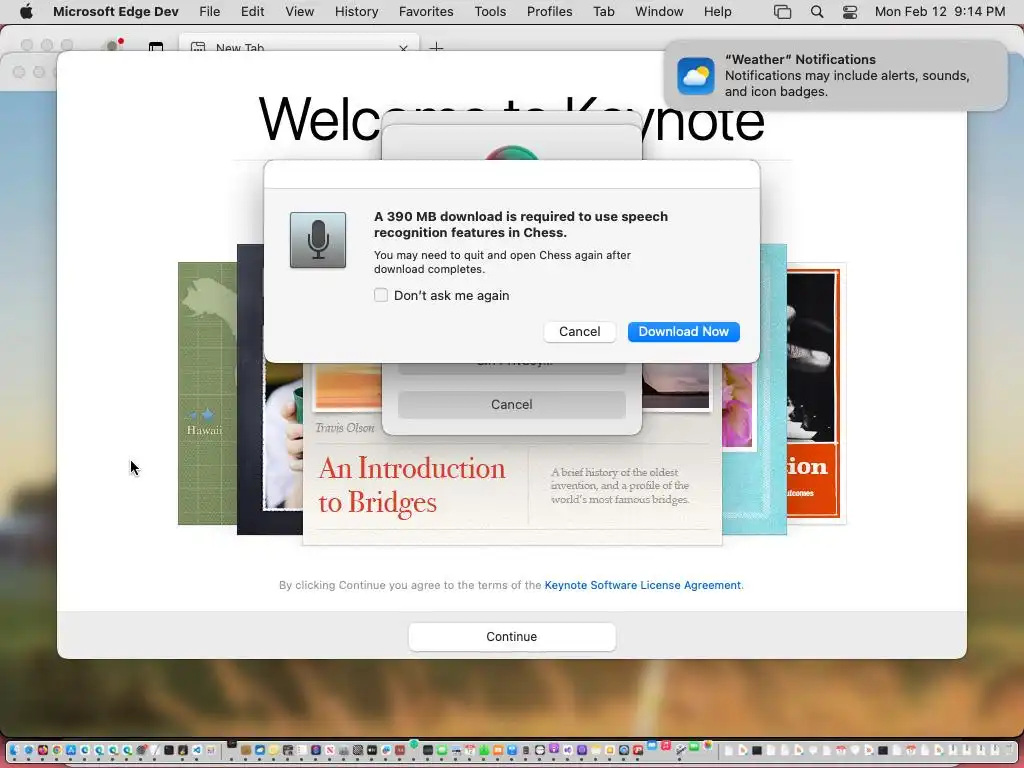Open the Apple menu
This screenshot has width=1024, height=768.
(x=26, y=12)
